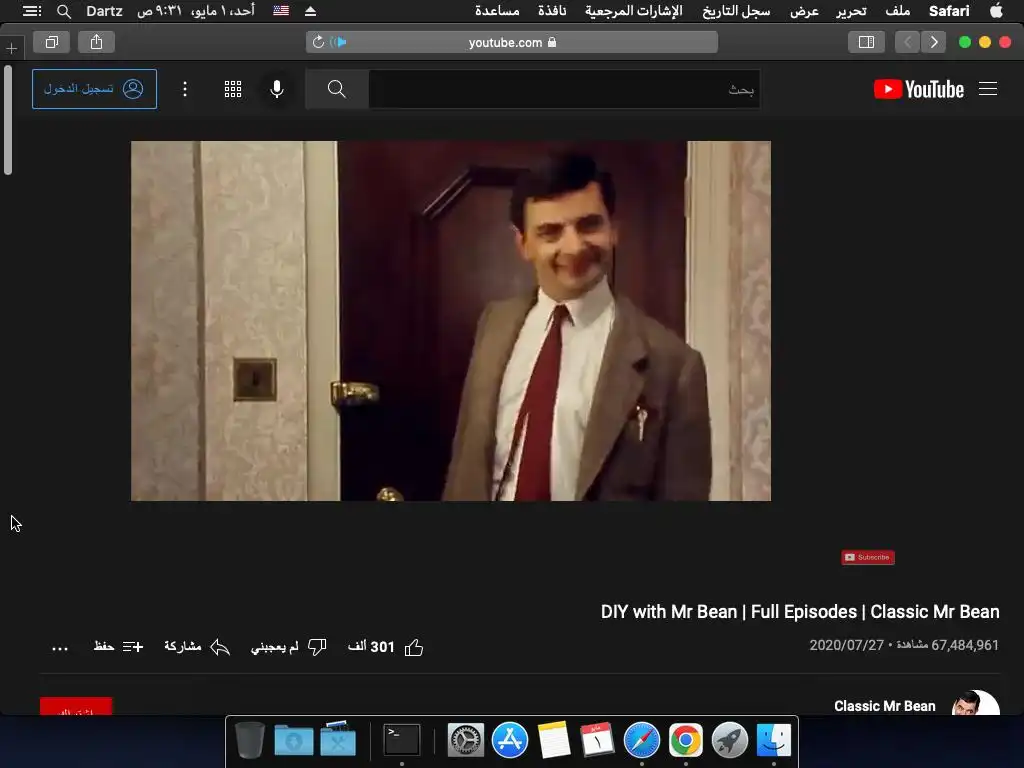Viewport: 1024px width, 768px height.
Task: Click the YouTube search magnifier button
Action: click(336, 89)
